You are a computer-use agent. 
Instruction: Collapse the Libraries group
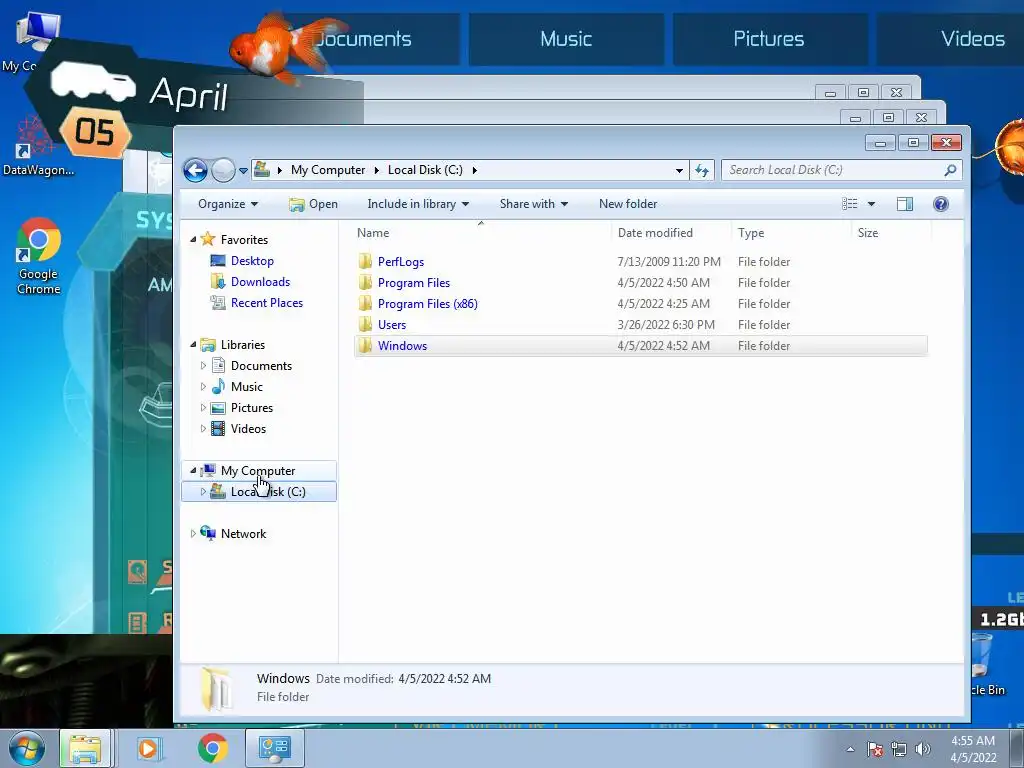pyautogui.click(x=193, y=344)
